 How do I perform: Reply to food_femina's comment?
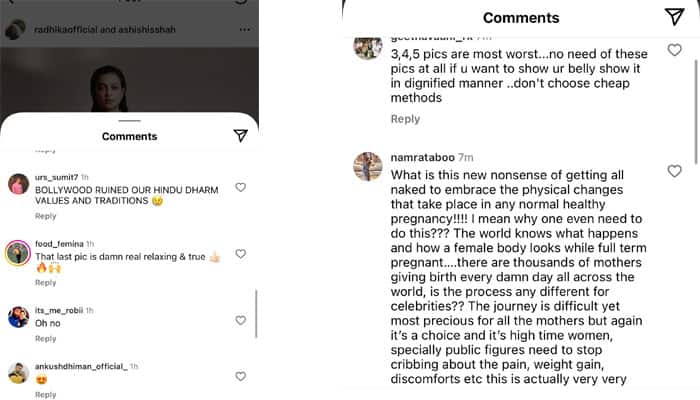(46, 283)
